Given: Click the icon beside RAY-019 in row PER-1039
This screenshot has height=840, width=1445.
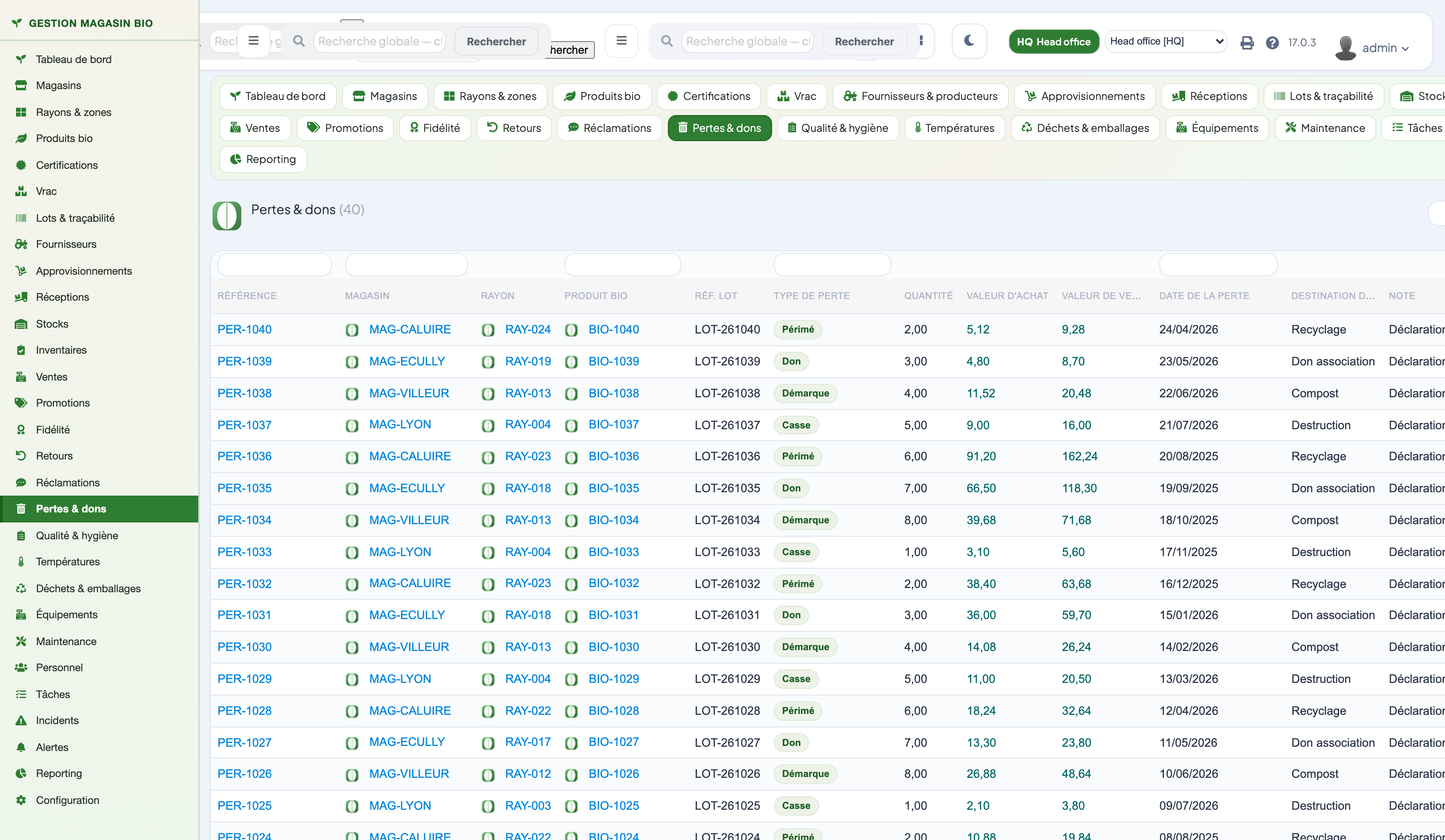Looking at the screenshot, I should pyautogui.click(x=488, y=362).
